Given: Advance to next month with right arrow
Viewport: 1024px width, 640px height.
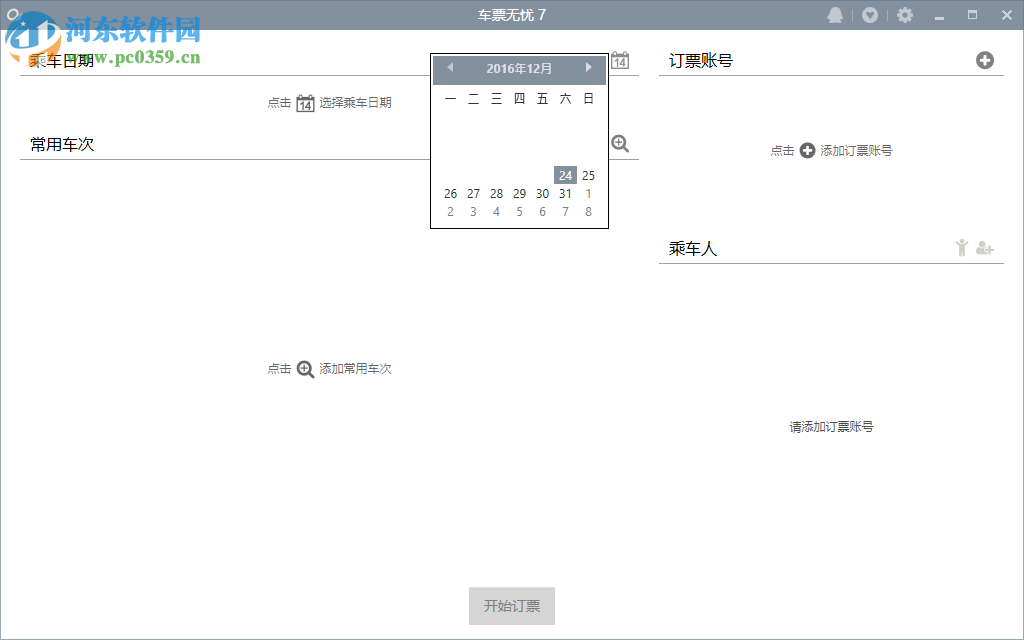Looking at the screenshot, I should 588,68.
